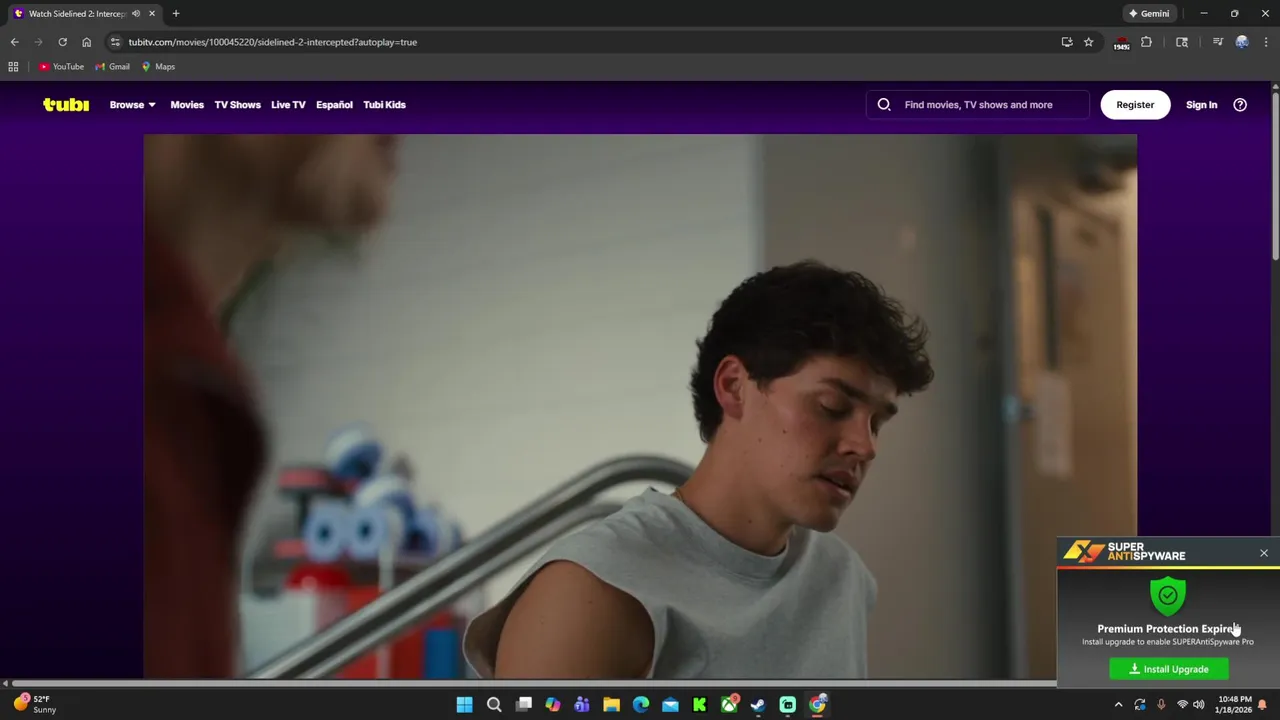The width and height of the screenshot is (1280, 720).
Task: Open File Explorer from taskbar
Action: (611, 705)
